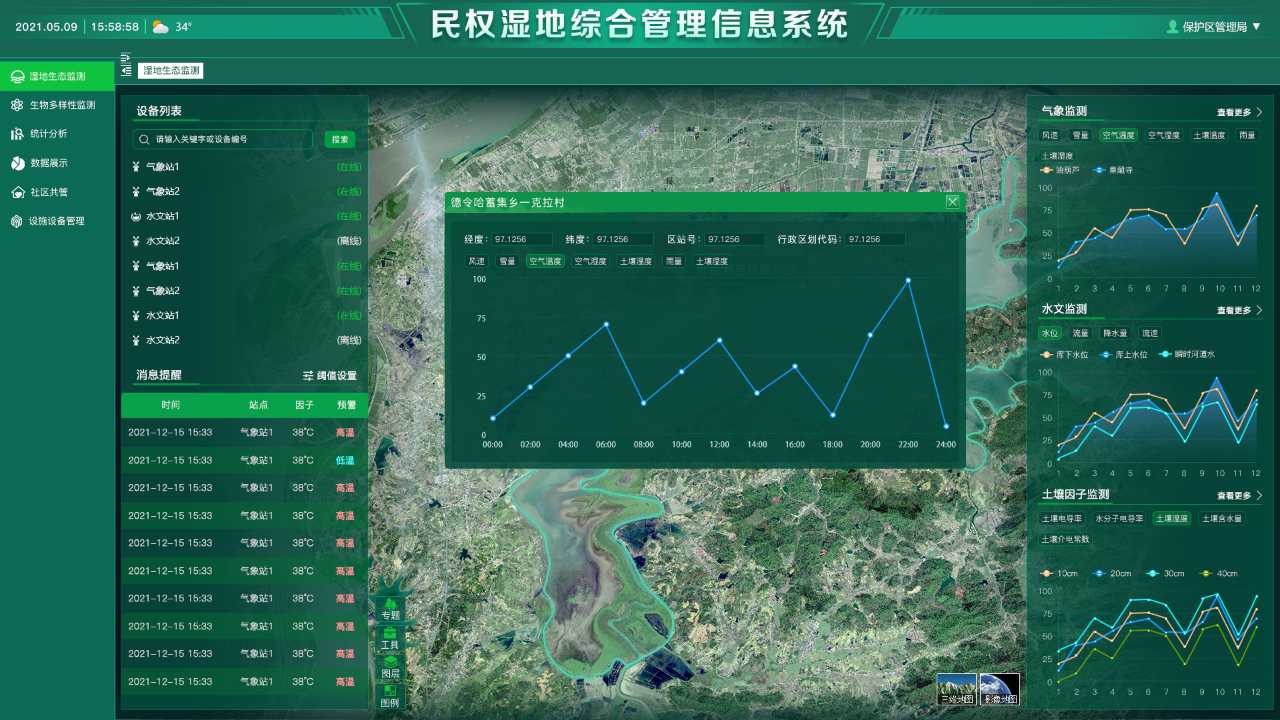Expand 查看更多 arrow in 土壤因子监测
Image resolution: width=1280 pixels, height=720 pixels.
pyautogui.click(x=1259, y=496)
